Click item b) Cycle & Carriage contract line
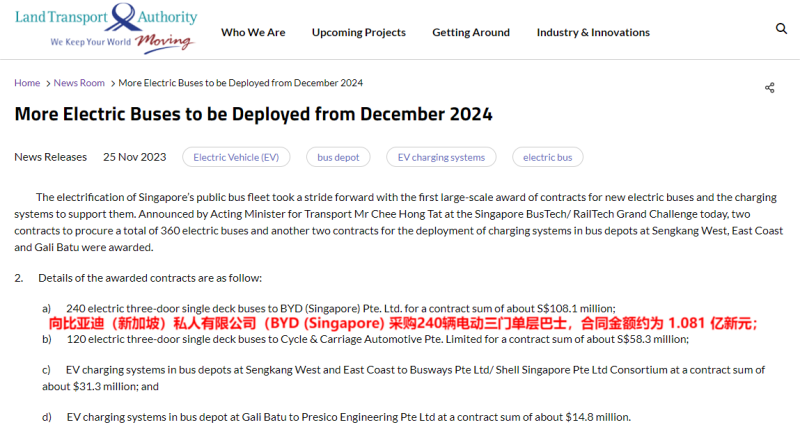800x434 pixels. pos(377,339)
